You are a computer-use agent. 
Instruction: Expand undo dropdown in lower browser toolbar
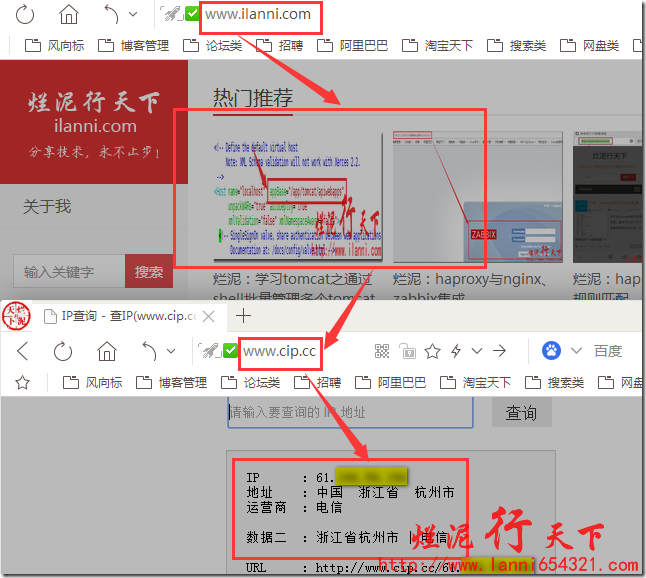[171, 351]
